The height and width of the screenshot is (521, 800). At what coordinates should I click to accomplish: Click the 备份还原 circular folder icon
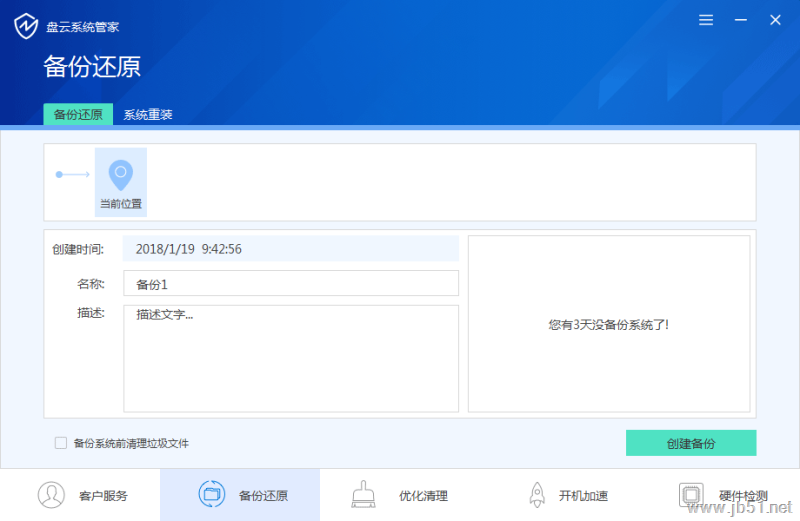(x=212, y=494)
